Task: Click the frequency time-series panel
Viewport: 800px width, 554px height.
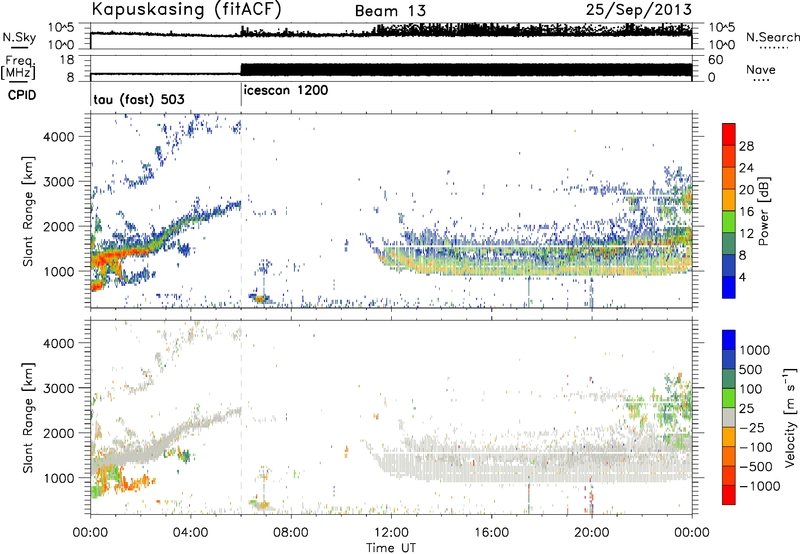Action: coord(391,68)
